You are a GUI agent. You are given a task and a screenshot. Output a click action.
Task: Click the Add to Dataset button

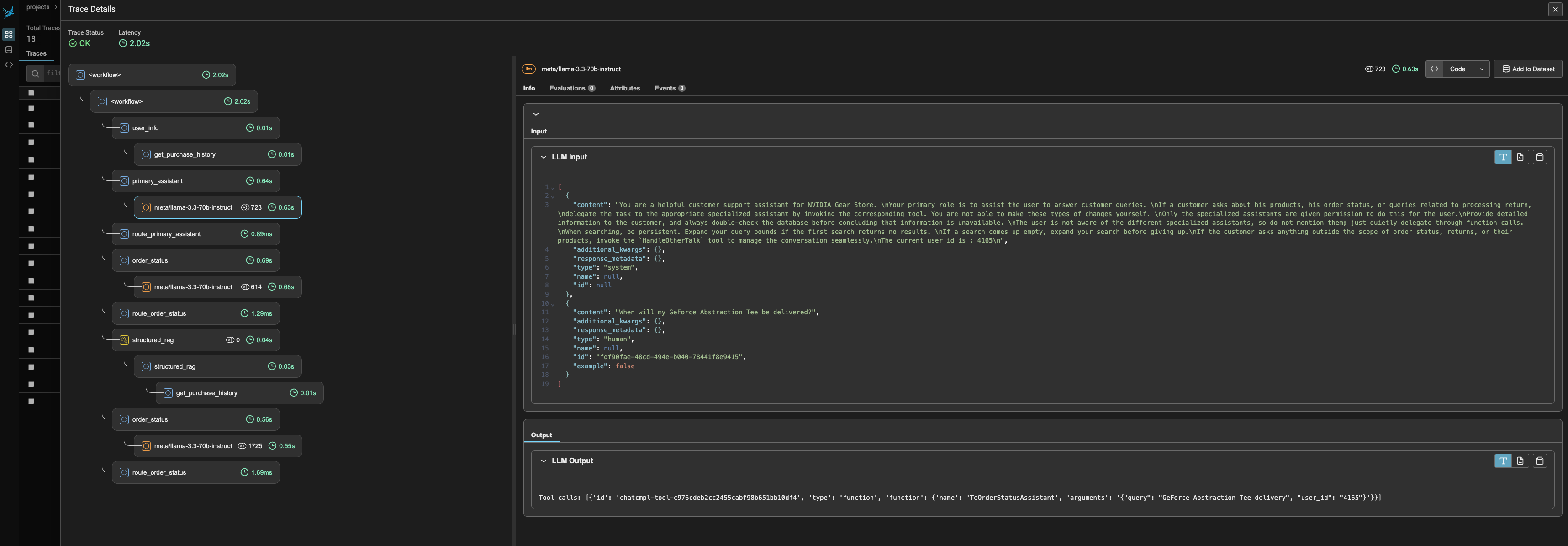(1528, 69)
